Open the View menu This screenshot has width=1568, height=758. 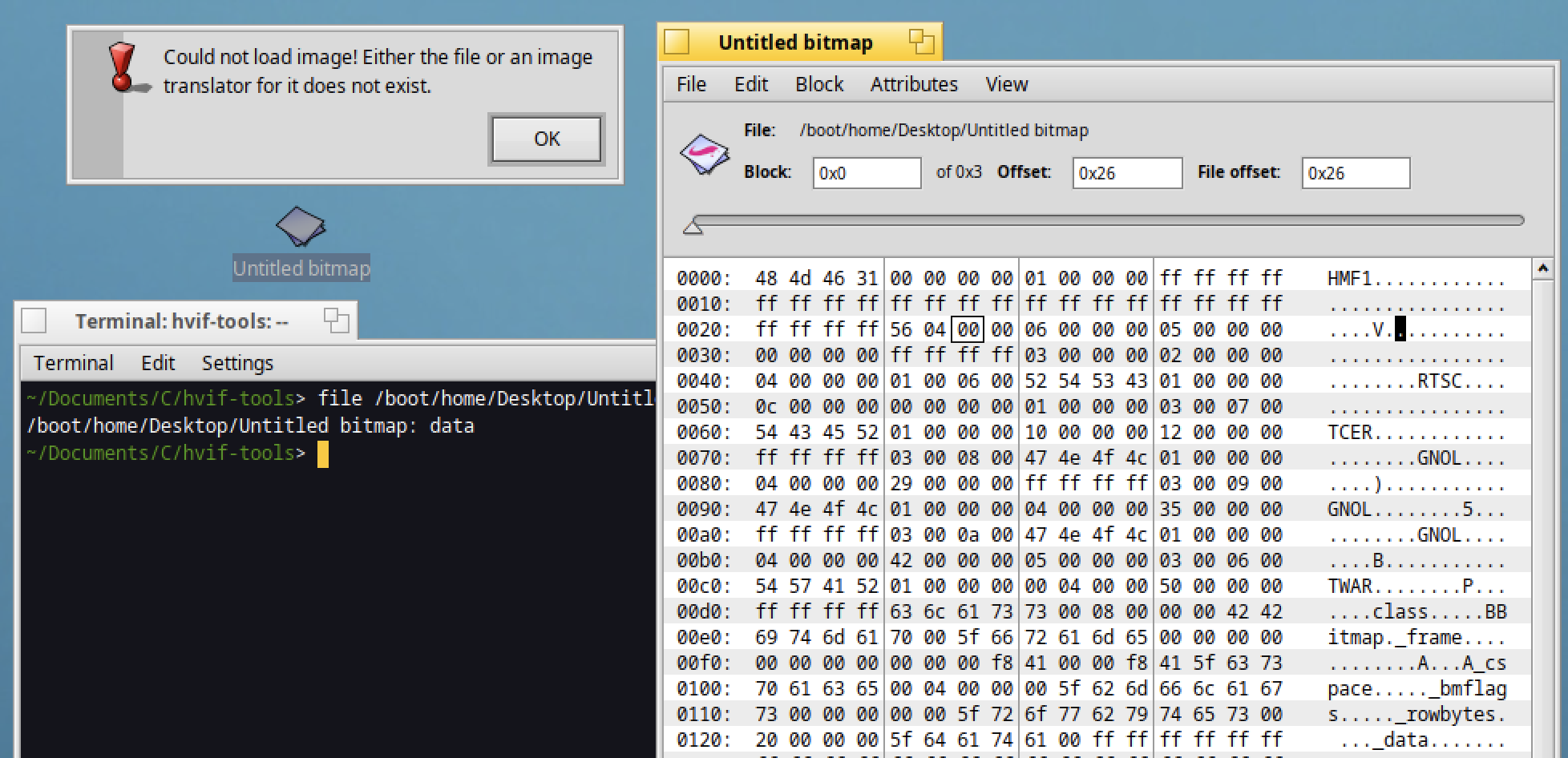(x=1006, y=84)
